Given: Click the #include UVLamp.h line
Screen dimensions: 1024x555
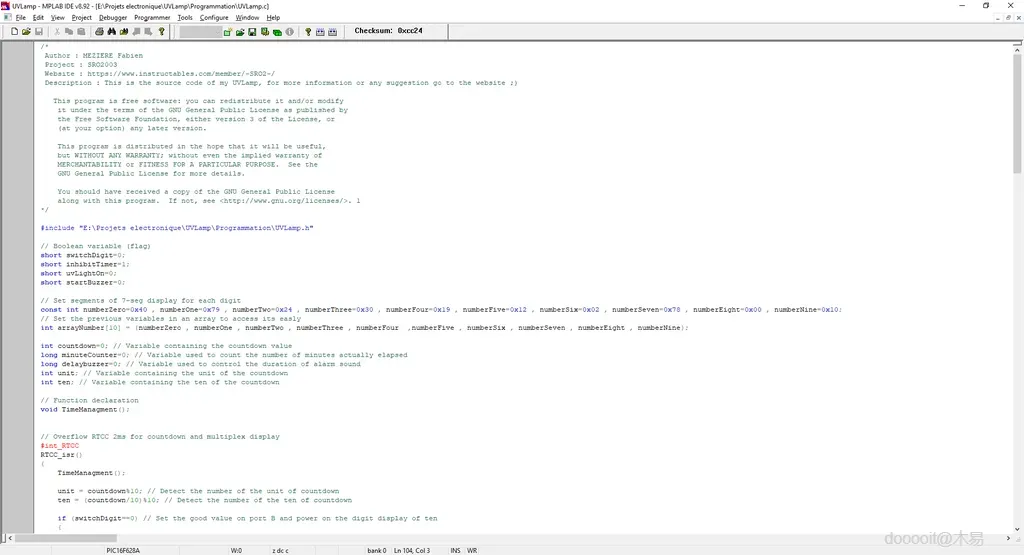Looking at the screenshot, I should [177, 228].
